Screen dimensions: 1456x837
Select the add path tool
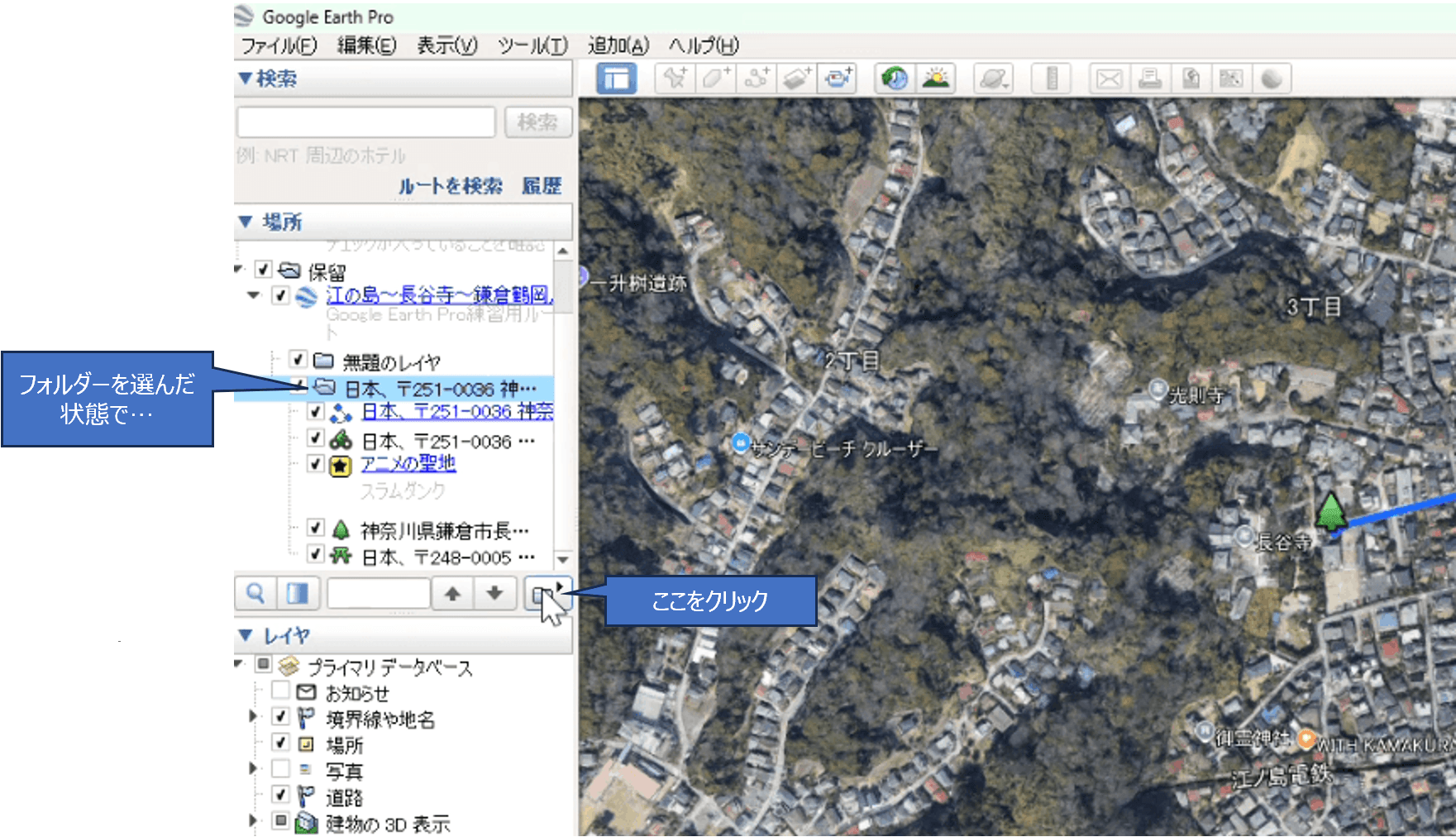[x=756, y=79]
